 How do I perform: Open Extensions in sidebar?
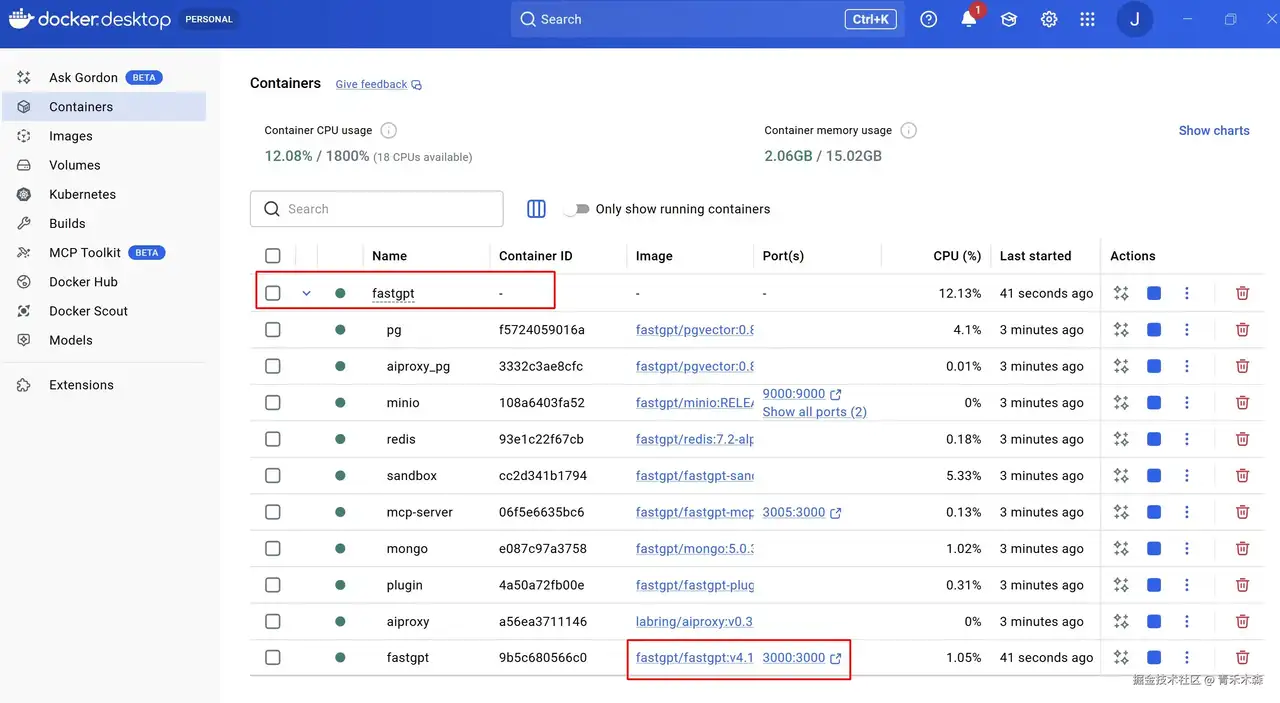pyautogui.click(x=104, y=385)
